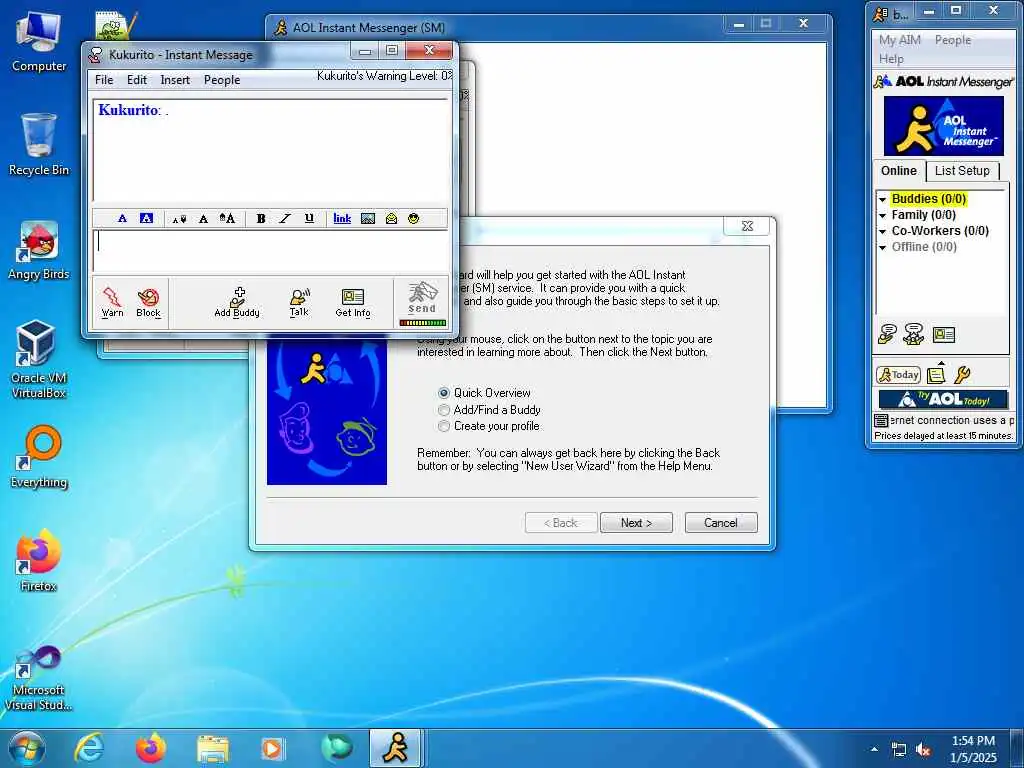
Task: Open People menu in Buddy List window
Action: [953, 40]
